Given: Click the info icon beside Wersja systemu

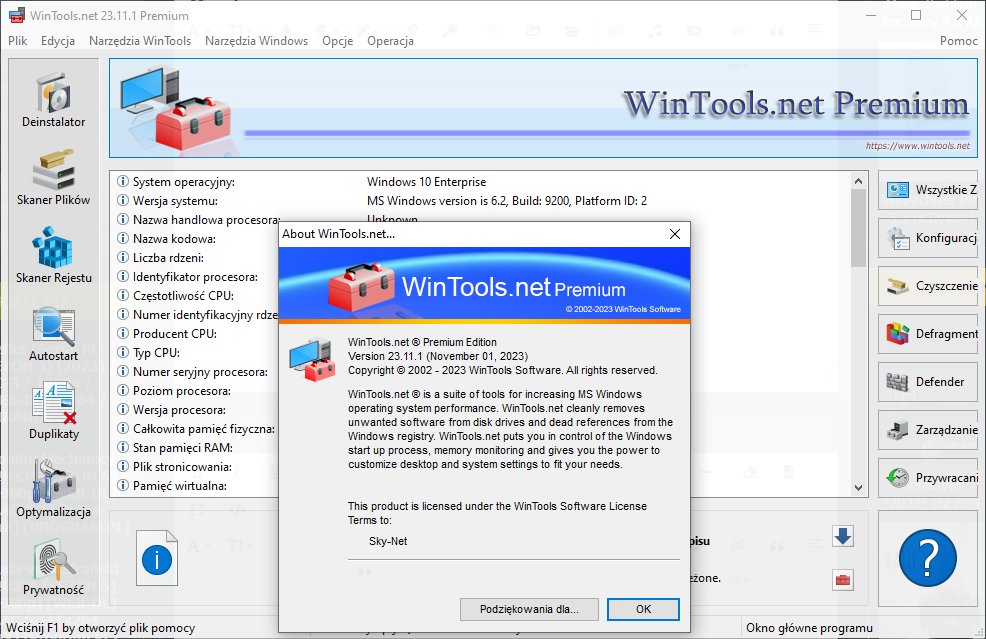Looking at the screenshot, I should click(123, 200).
